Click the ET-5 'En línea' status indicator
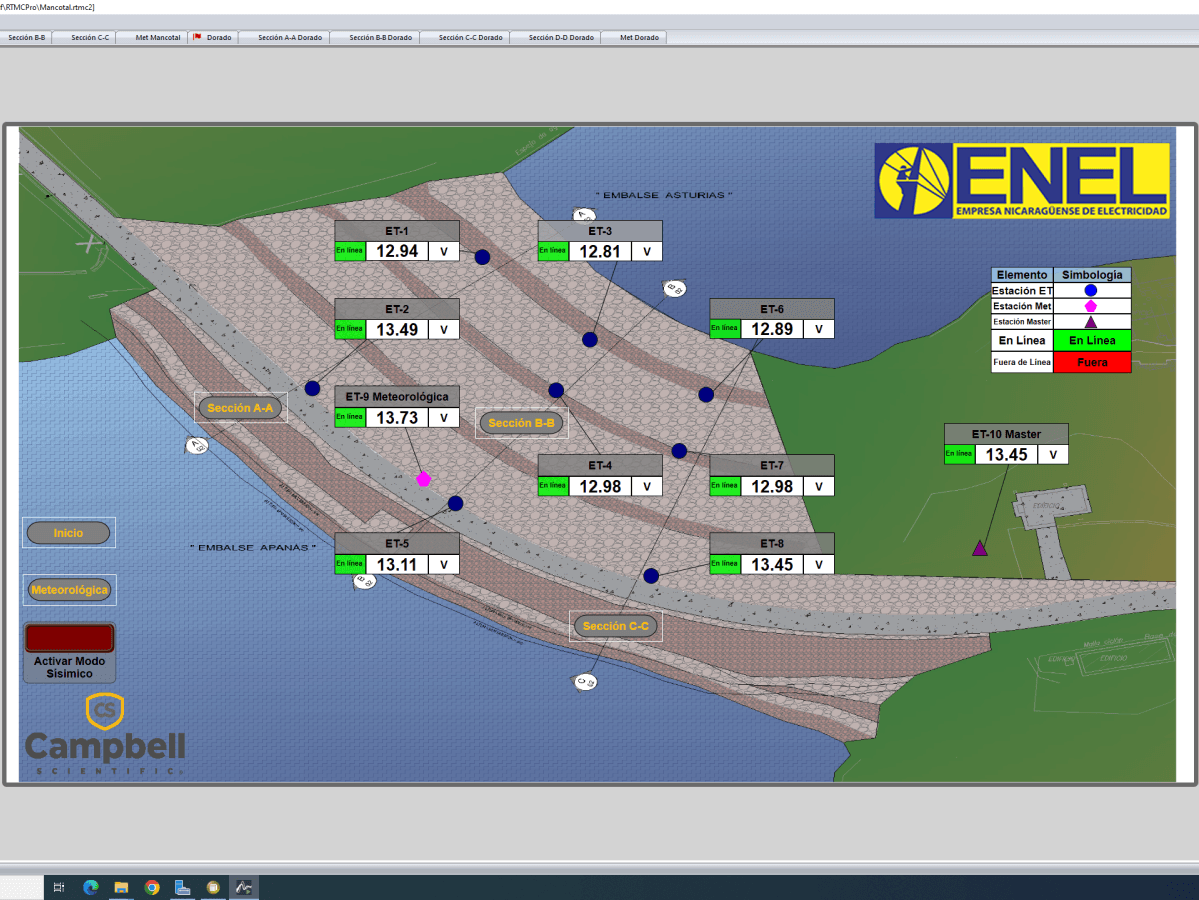 [349, 564]
